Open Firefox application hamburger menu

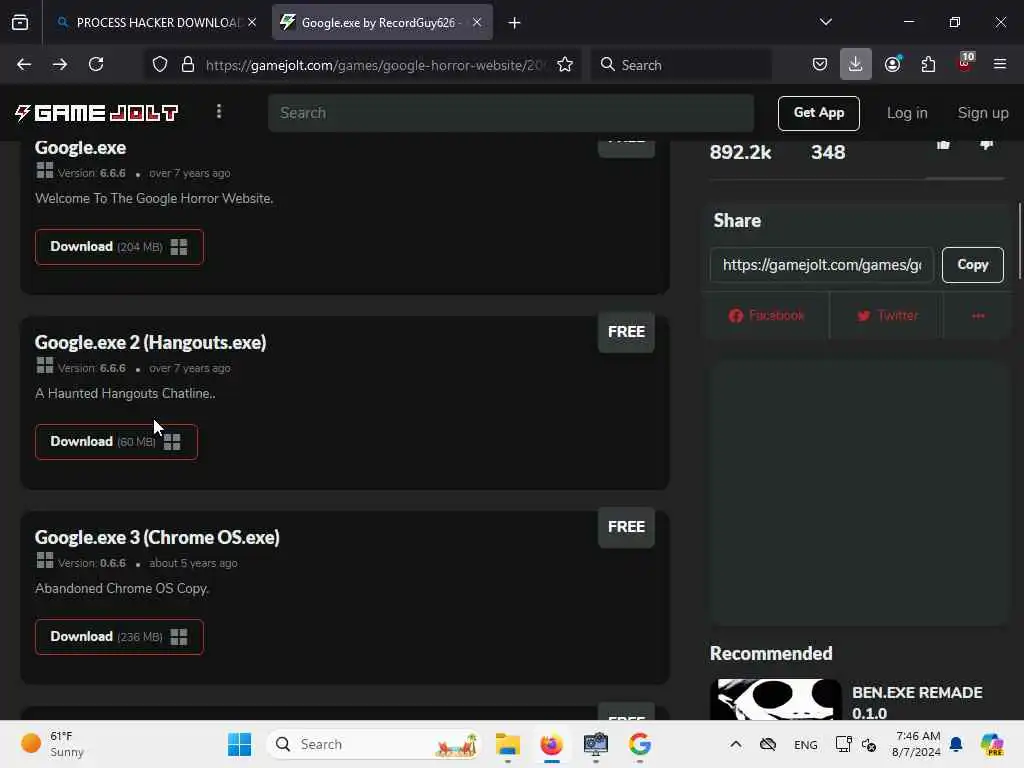coord(1000,64)
